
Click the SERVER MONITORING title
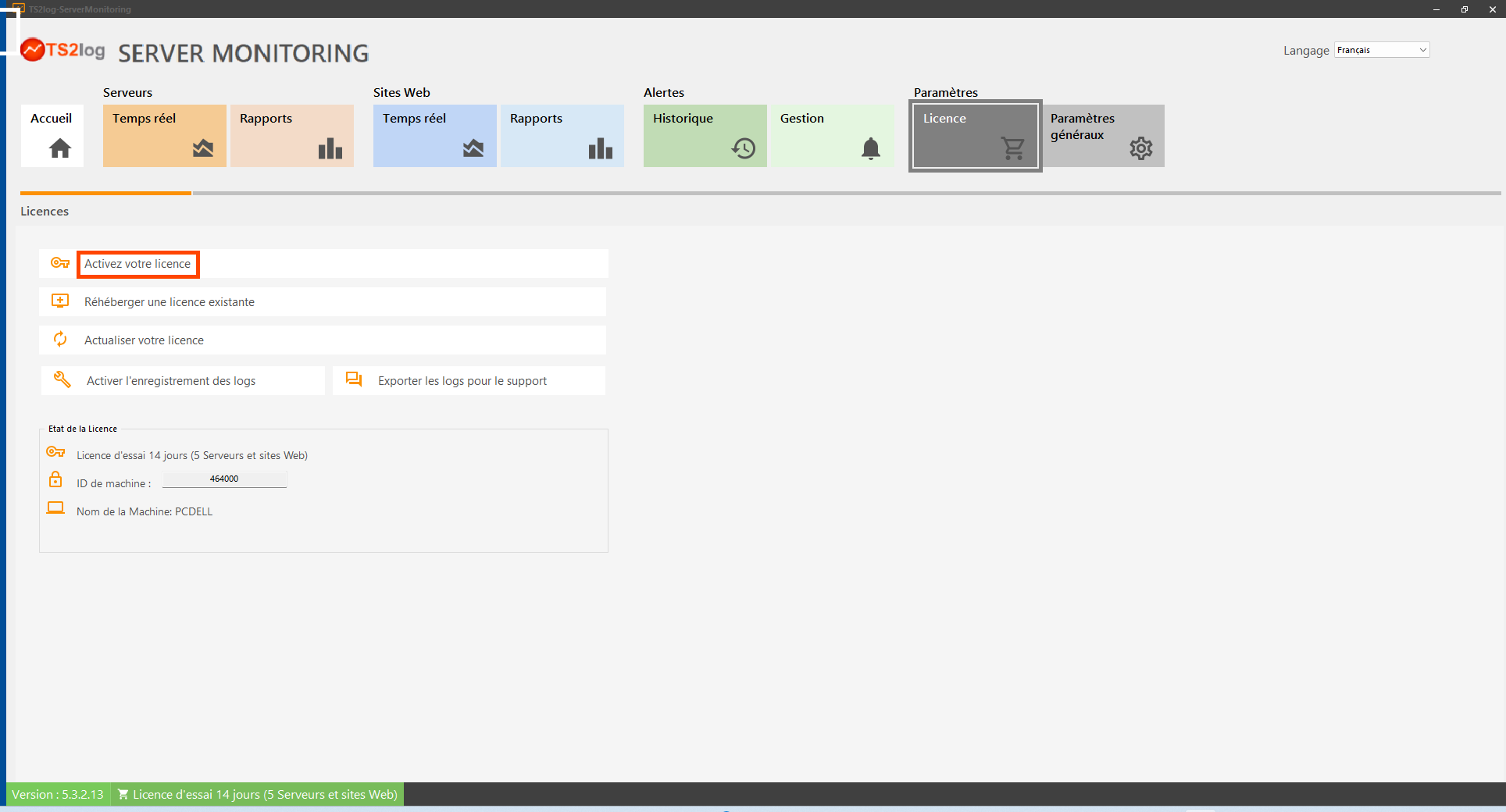tap(244, 53)
